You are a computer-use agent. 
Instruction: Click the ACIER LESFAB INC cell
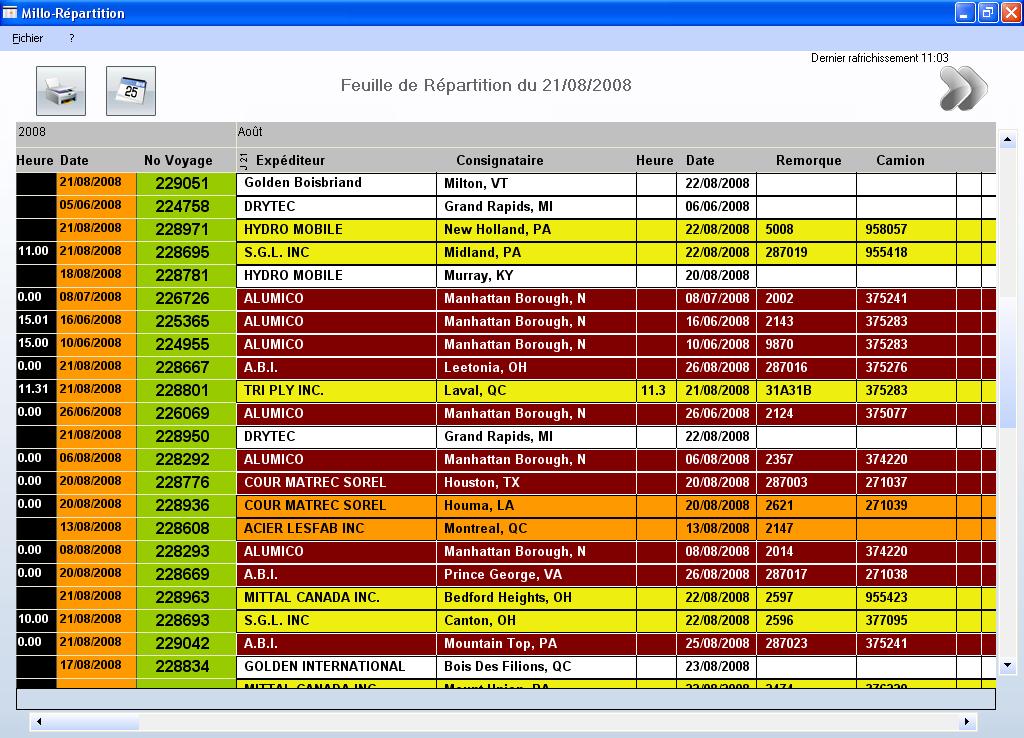[x=336, y=528]
